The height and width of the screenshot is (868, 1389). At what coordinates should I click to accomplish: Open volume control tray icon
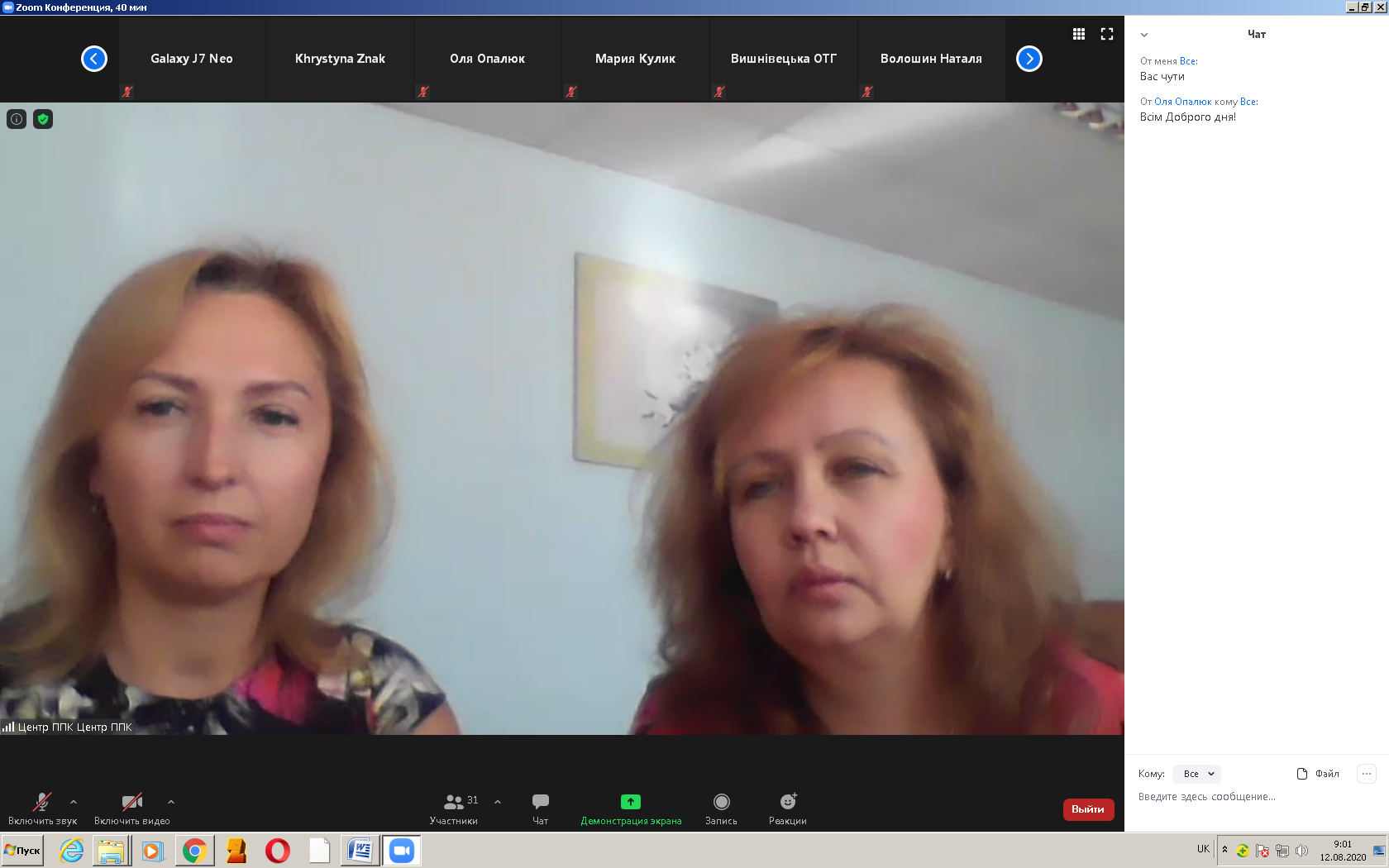click(1301, 851)
